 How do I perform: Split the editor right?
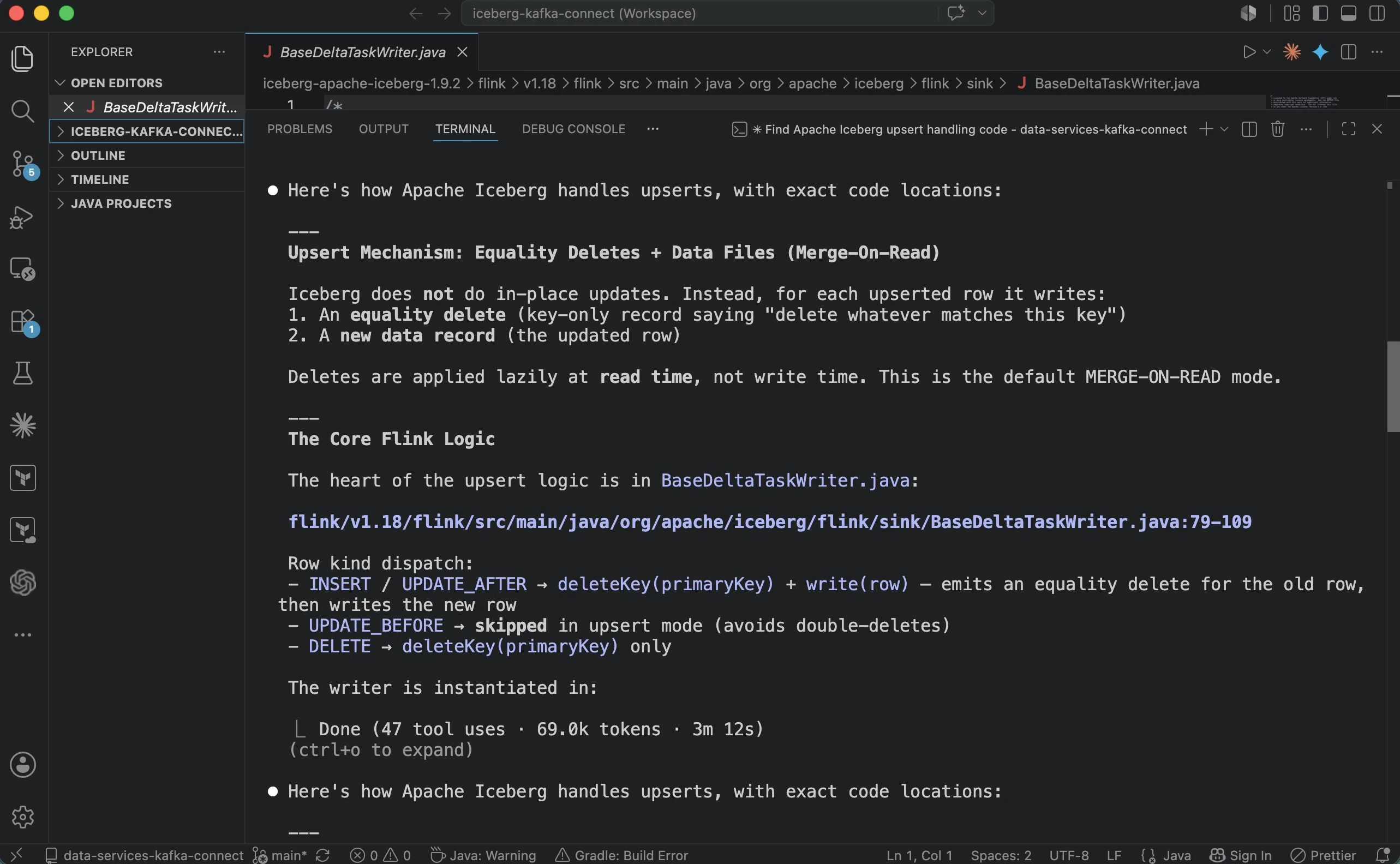[x=1349, y=52]
